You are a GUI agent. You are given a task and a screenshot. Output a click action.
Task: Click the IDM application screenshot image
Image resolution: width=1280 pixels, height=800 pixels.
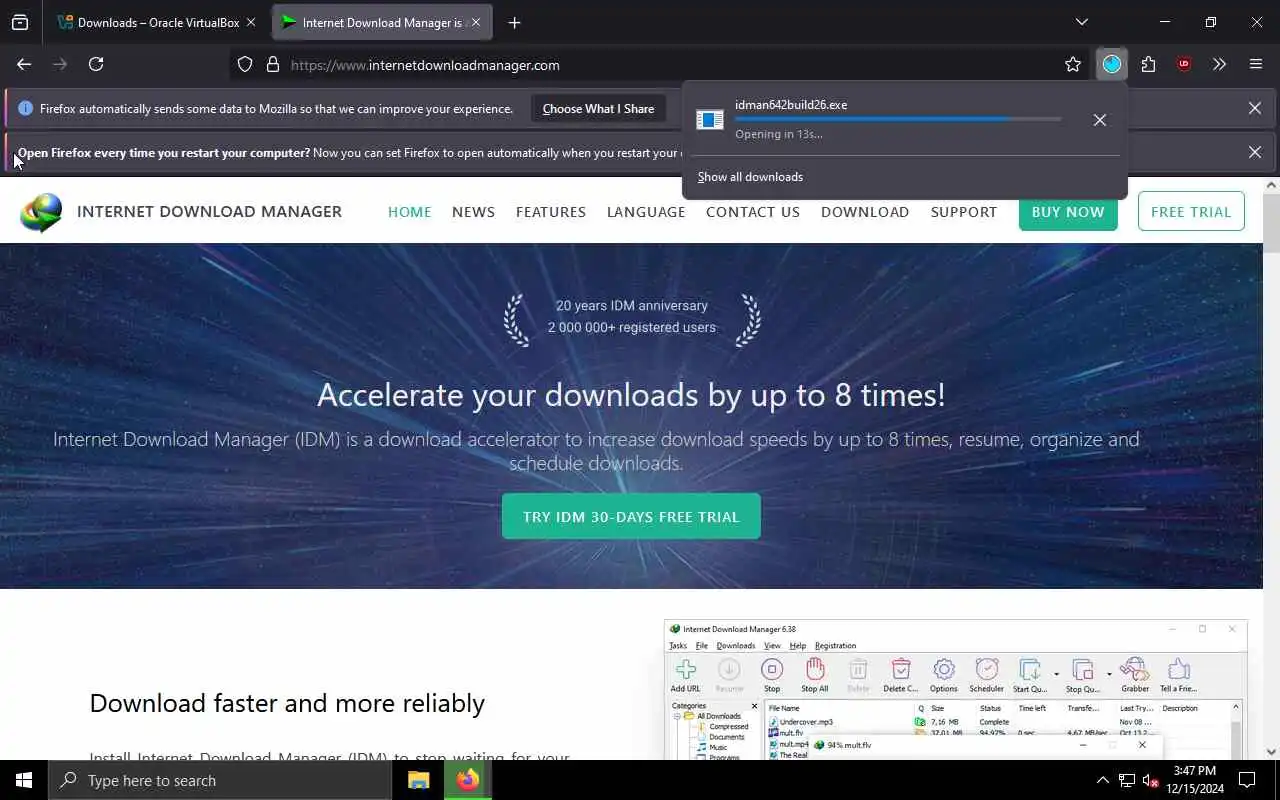(x=956, y=690)
